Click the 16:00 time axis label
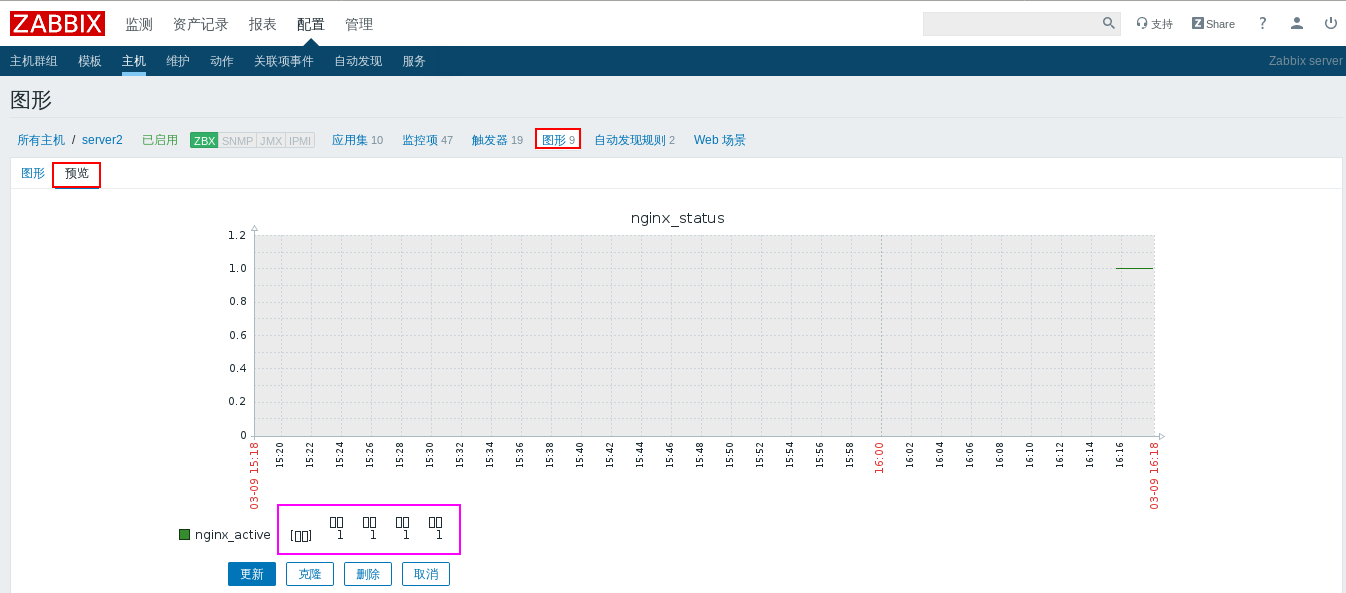1346x593 pixels. [x=880, y=458]
